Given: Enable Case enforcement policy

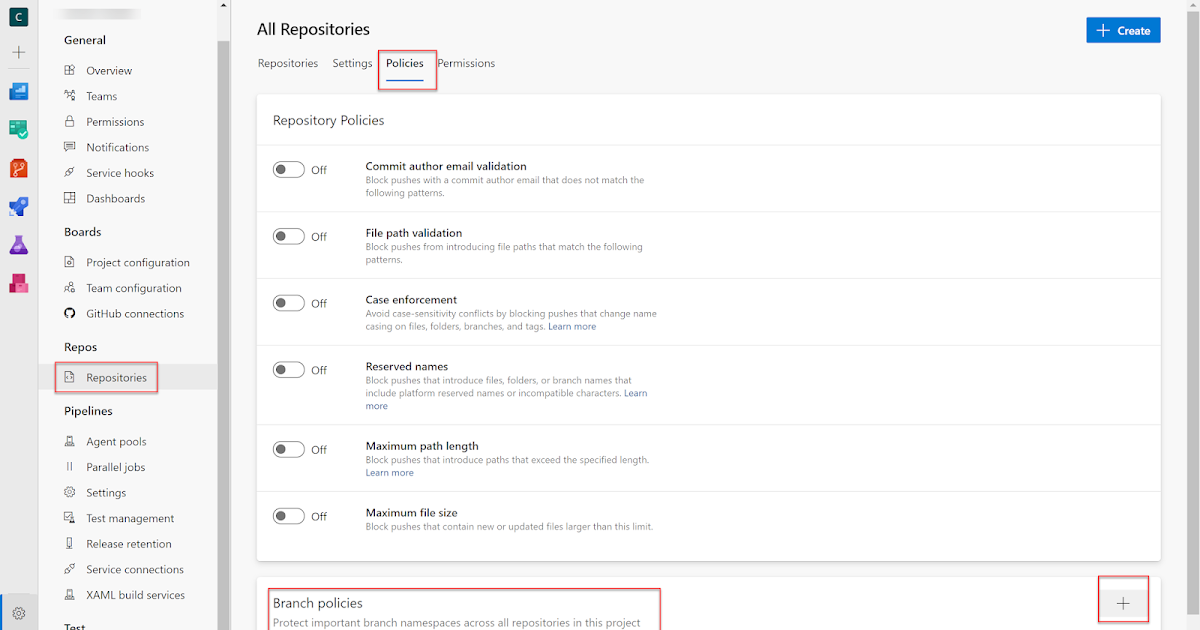Looking at the screenshot, I should click(x=288, y=303).
